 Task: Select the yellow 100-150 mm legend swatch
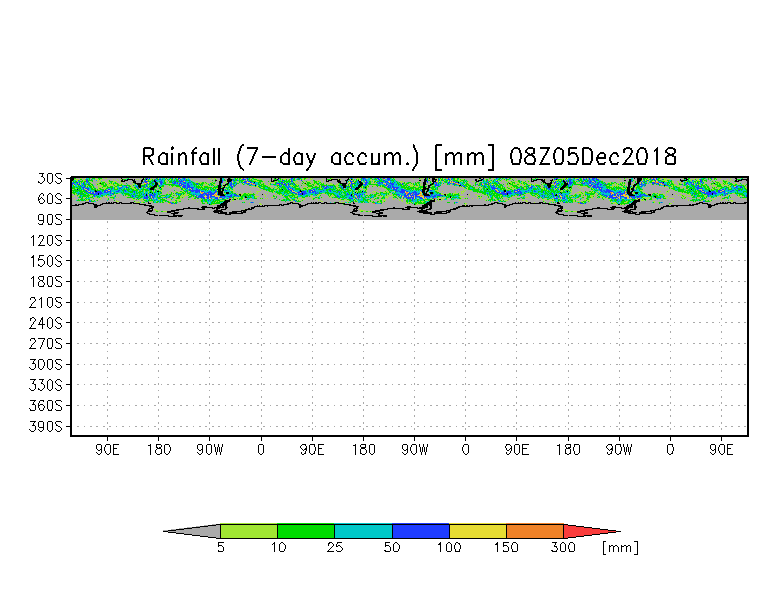click(x=478, y=531)
